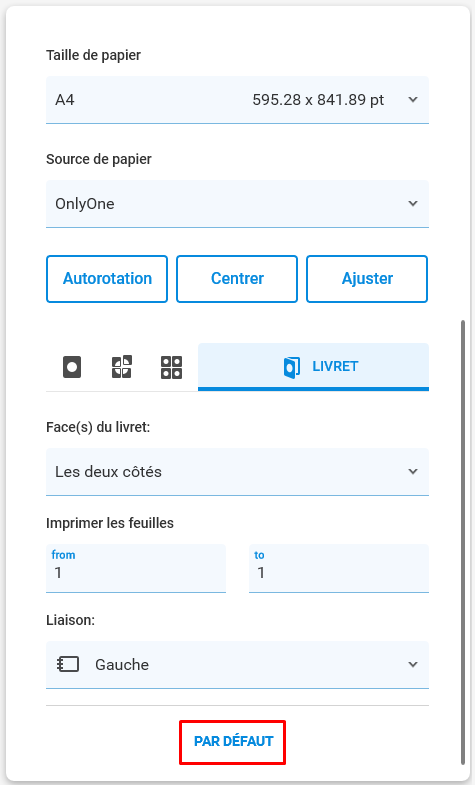Click the 'from' sheet number field
This screenshot has width=475, height=785.
pyautogui.click(x=136, y=569)
